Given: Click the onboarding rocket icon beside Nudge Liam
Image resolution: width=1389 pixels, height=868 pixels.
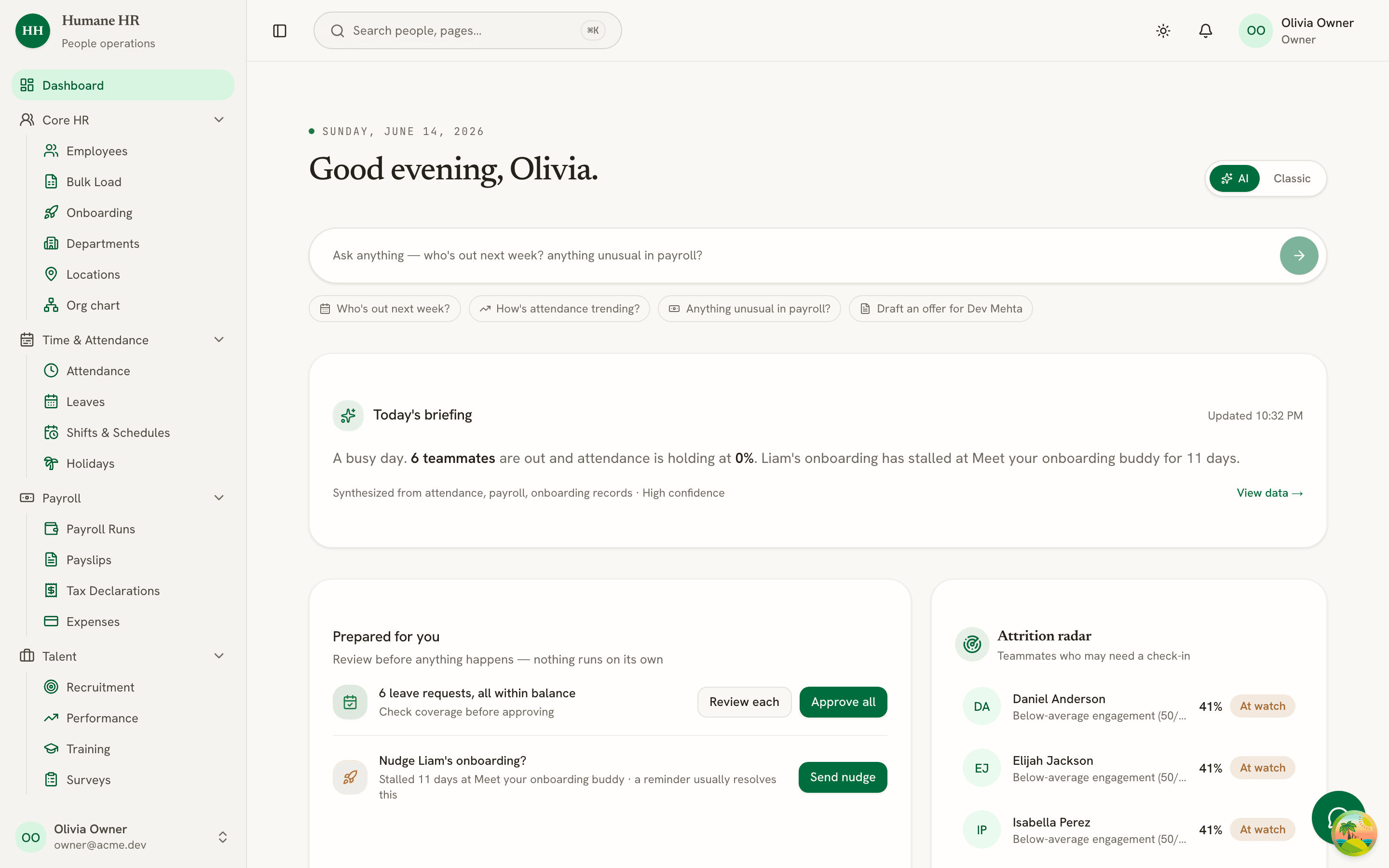Looking at the screenshot, I should [350, 777].
